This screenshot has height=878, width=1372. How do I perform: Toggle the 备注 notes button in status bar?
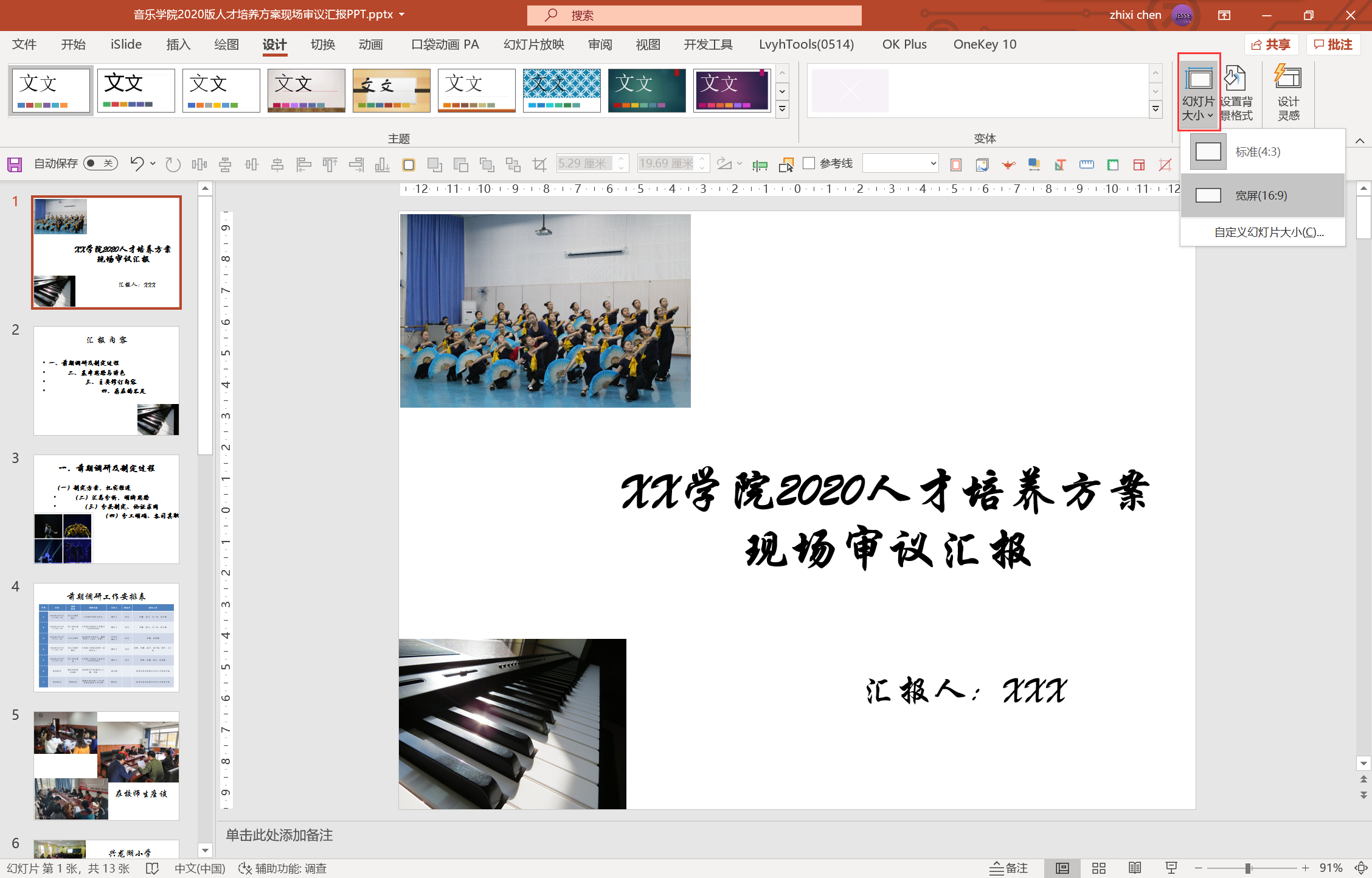click(1009, 868)
